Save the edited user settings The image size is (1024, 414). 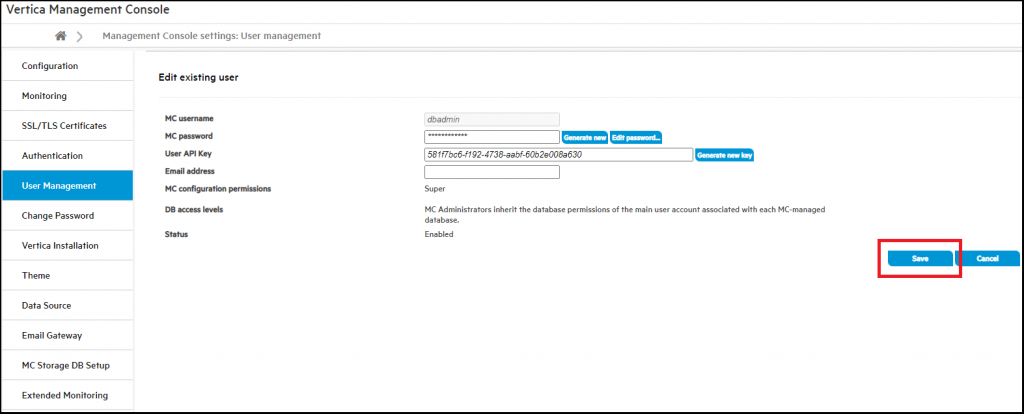919,259
